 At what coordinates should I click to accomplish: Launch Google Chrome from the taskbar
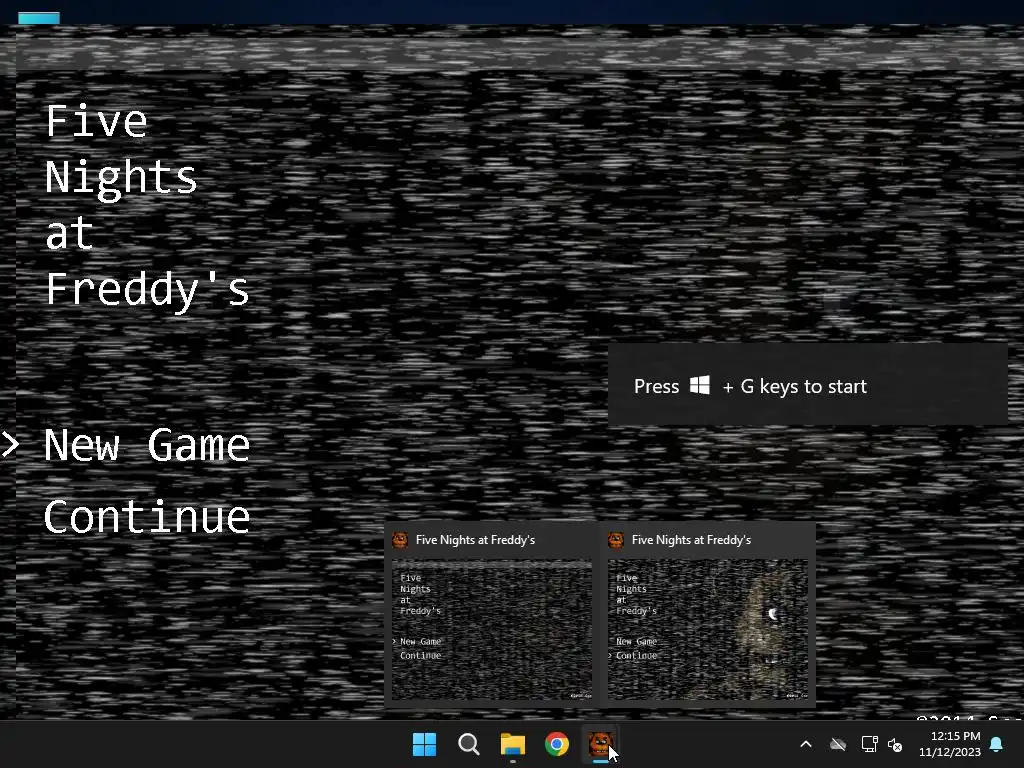tap(557, 744)
